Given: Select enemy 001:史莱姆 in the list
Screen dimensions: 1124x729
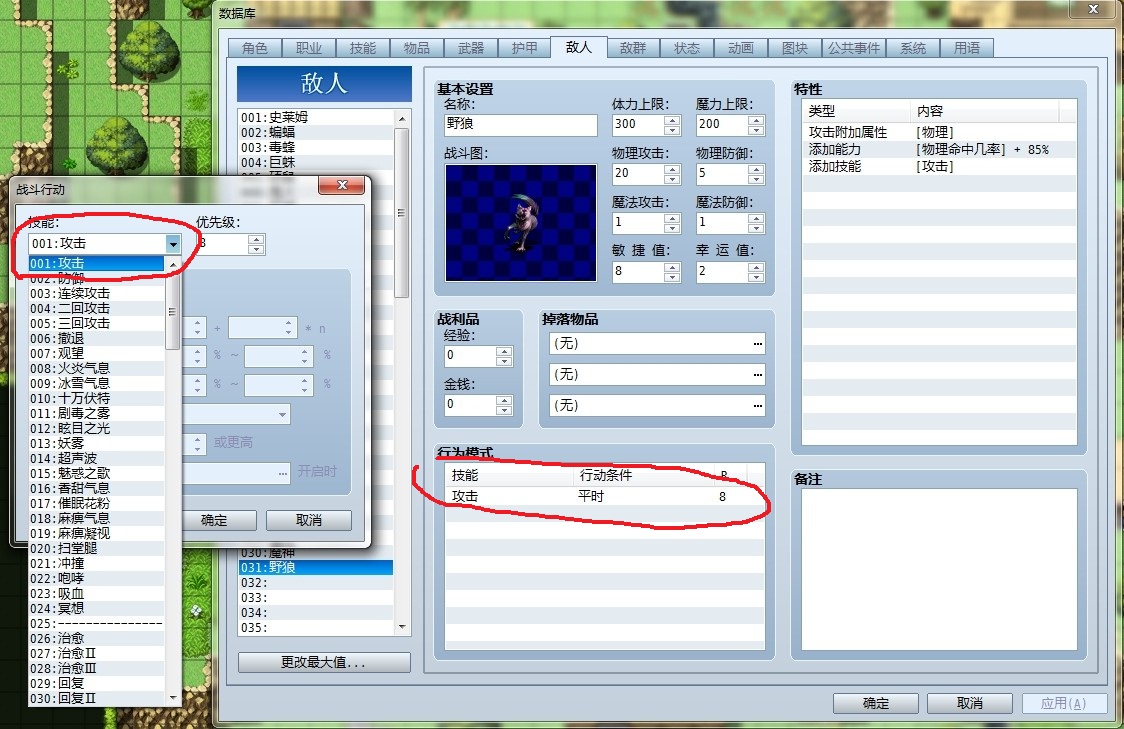Looking at the screenshot, I should tap(315, 118).
